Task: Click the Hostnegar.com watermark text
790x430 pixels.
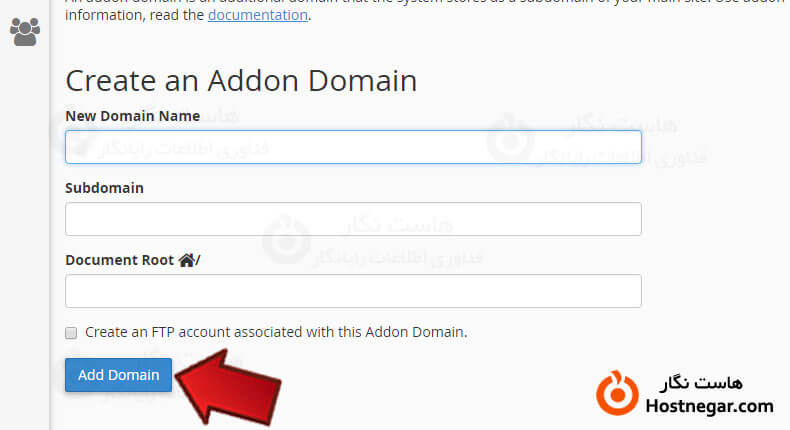Action: [709, 406]
